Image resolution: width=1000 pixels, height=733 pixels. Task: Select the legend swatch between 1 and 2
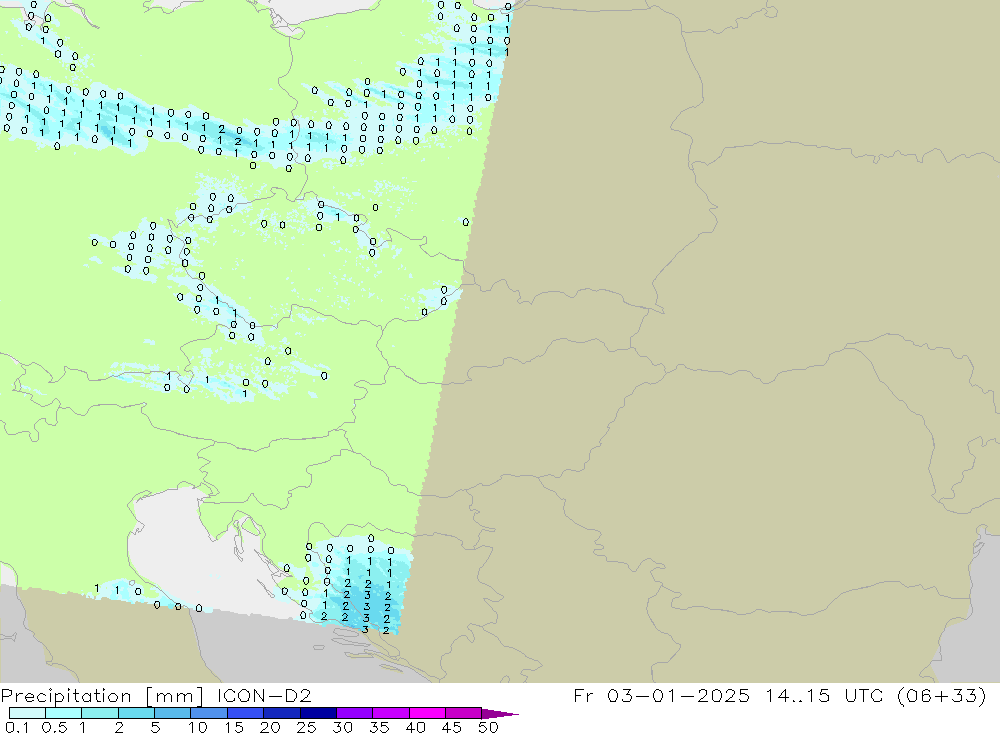tap(100, 713)
